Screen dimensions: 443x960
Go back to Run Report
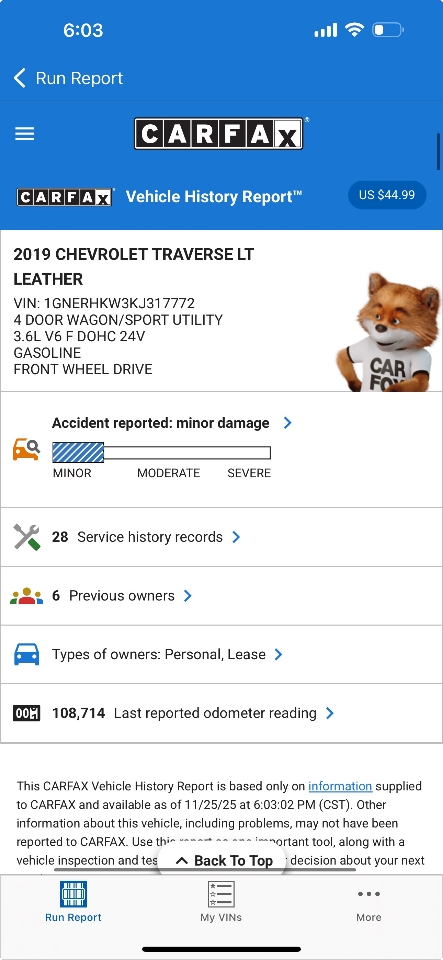(69, 78)
